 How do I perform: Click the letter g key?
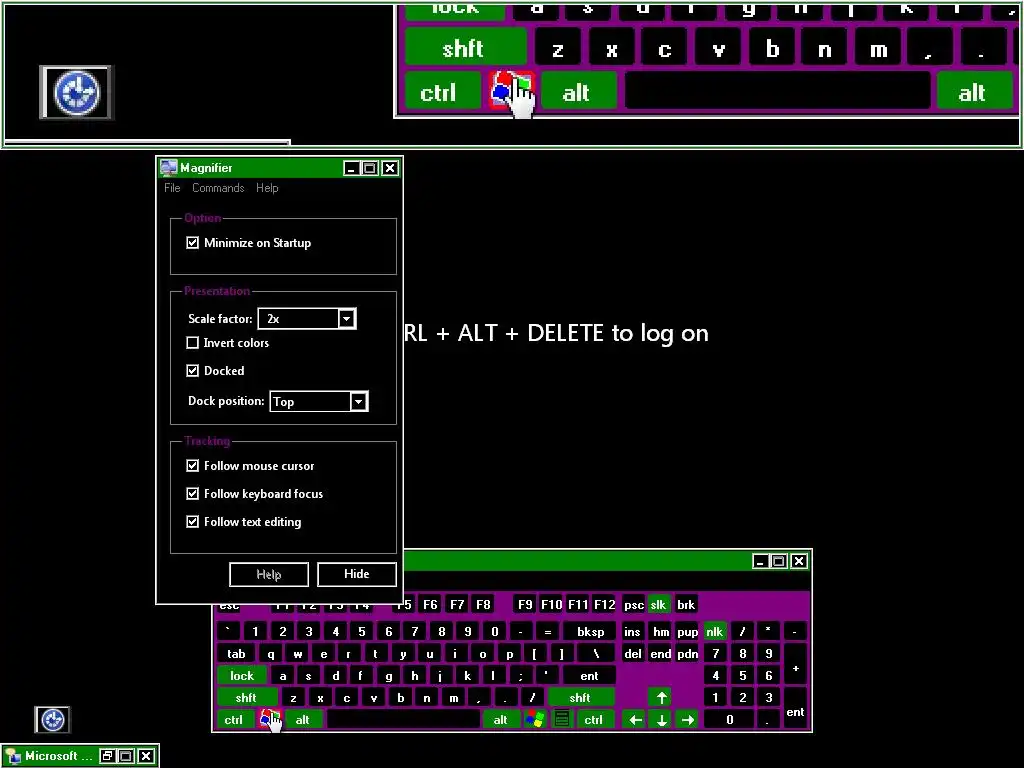point(389,675)
